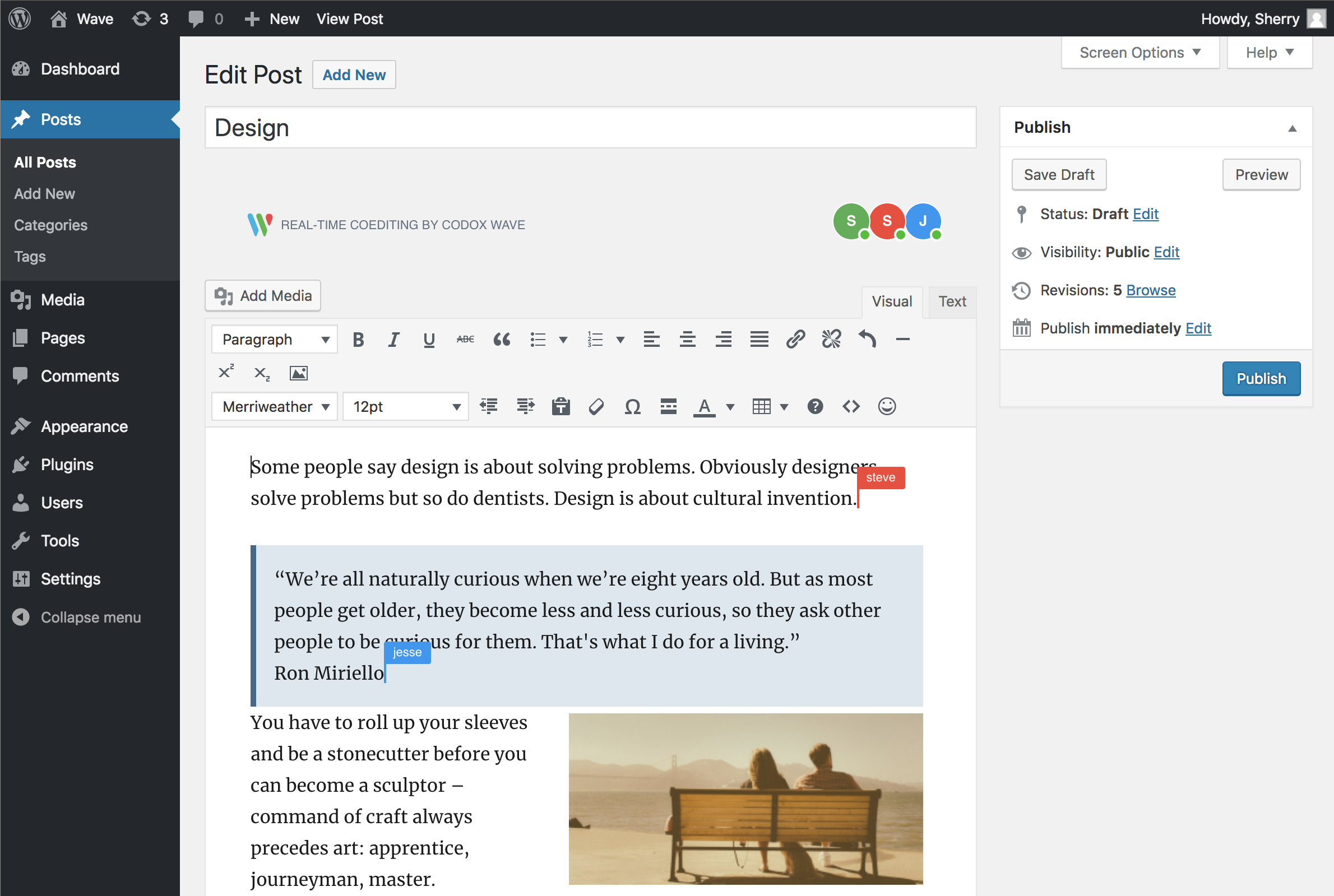The width and height of the screenshot is (1334, 896).
Task: Click the insert image toolbar icon
Action: [298, 373]
